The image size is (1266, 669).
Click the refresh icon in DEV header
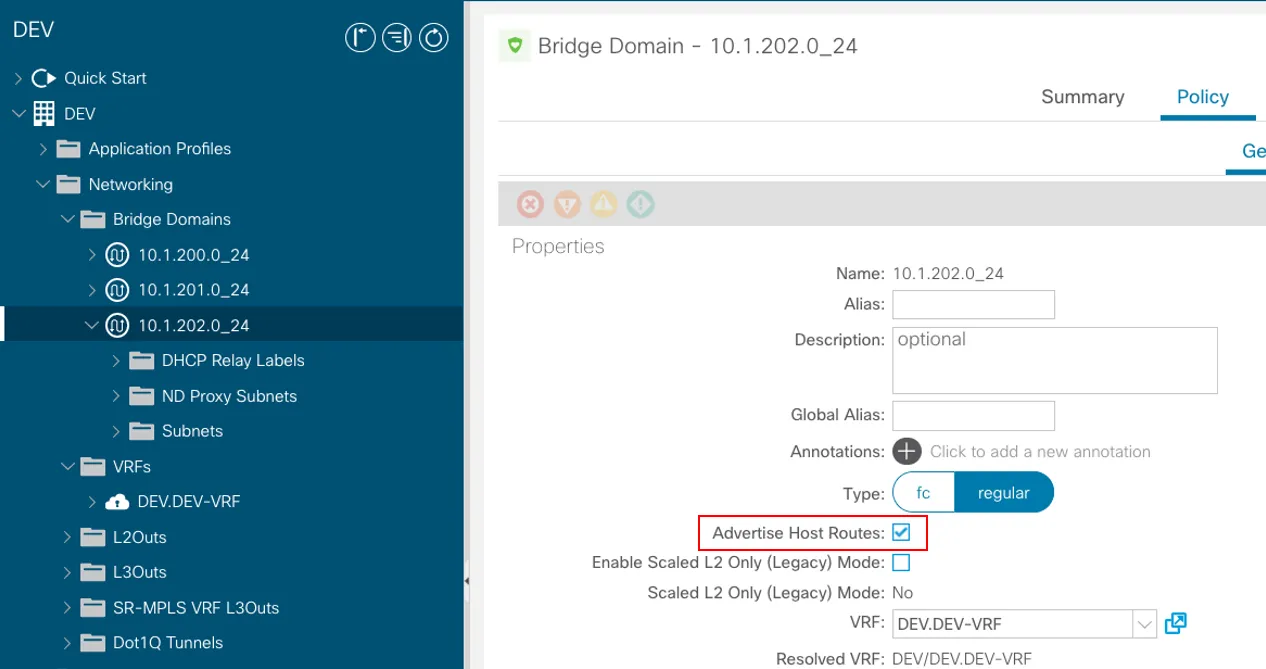click(433, 38)
